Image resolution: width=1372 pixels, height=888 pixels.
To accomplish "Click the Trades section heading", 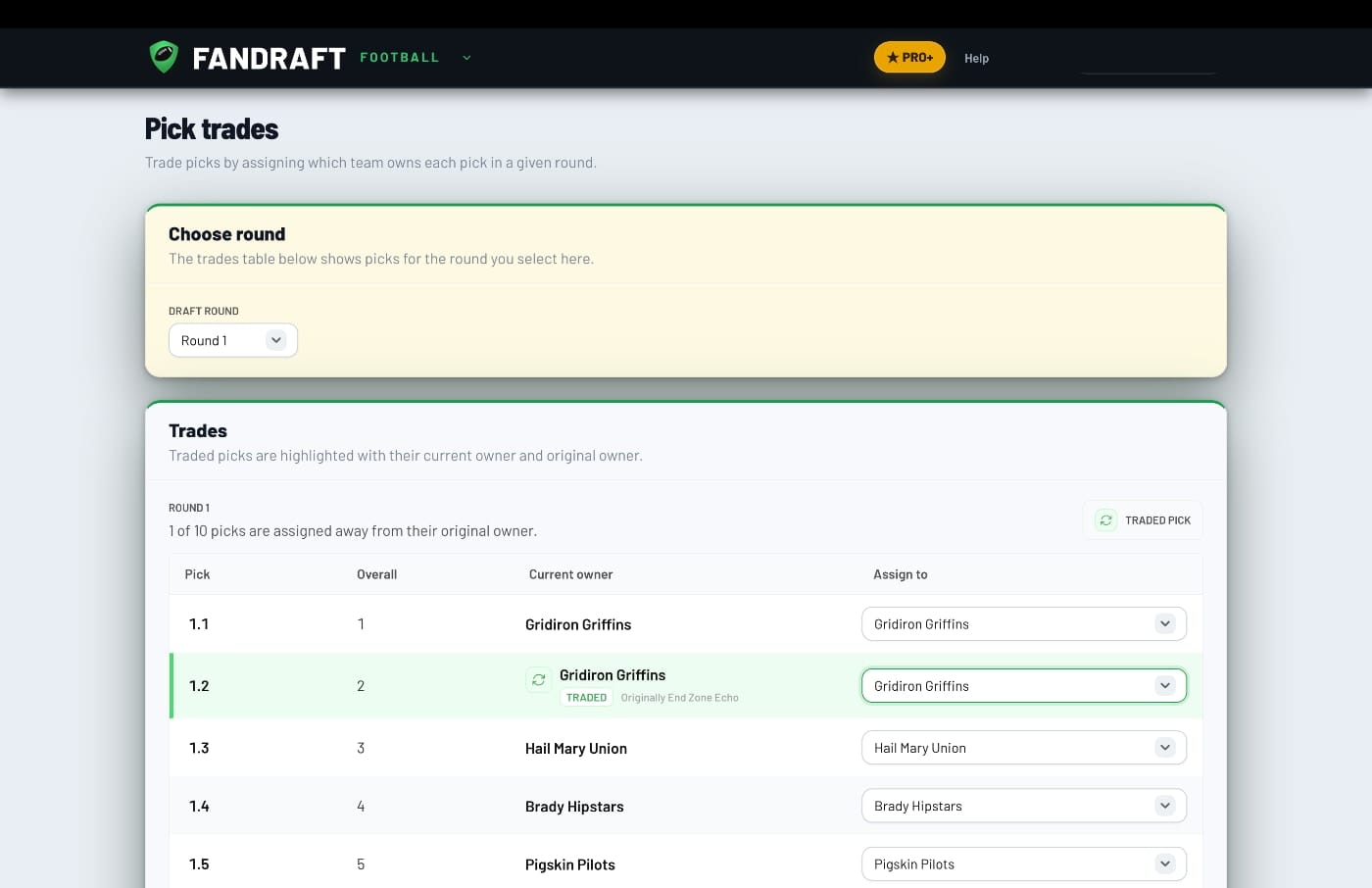I will [x=198, y=431].
